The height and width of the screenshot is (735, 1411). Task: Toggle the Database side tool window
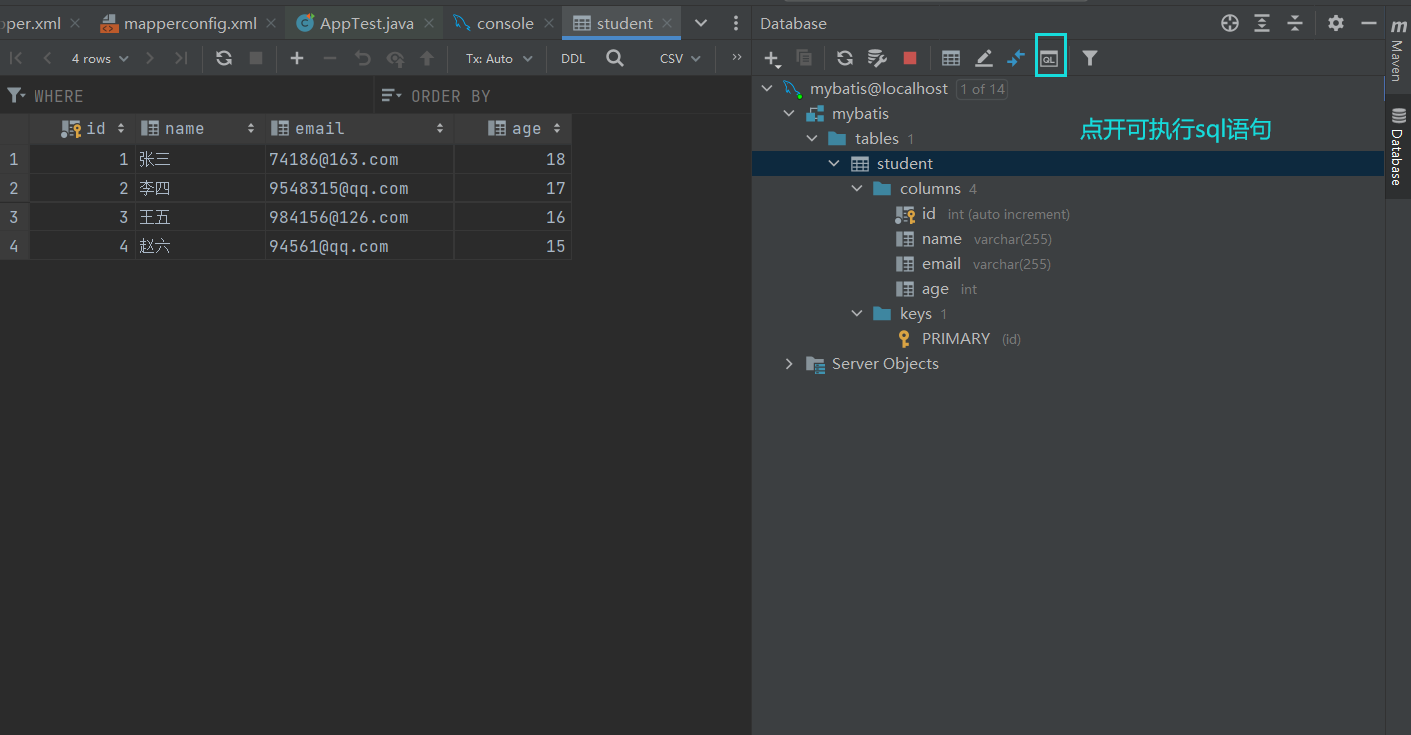1398,146
